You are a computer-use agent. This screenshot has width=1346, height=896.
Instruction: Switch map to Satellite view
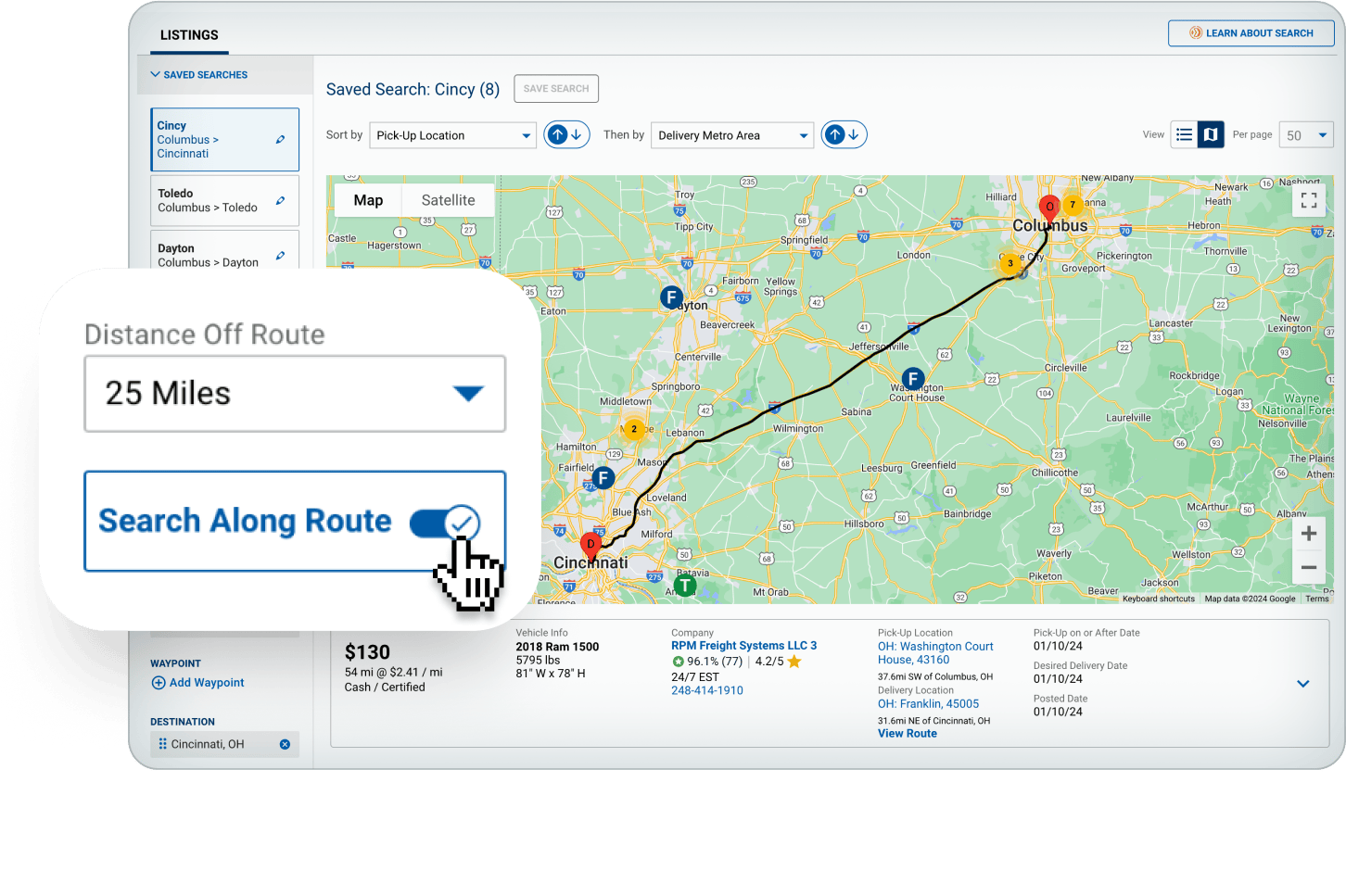448,200
